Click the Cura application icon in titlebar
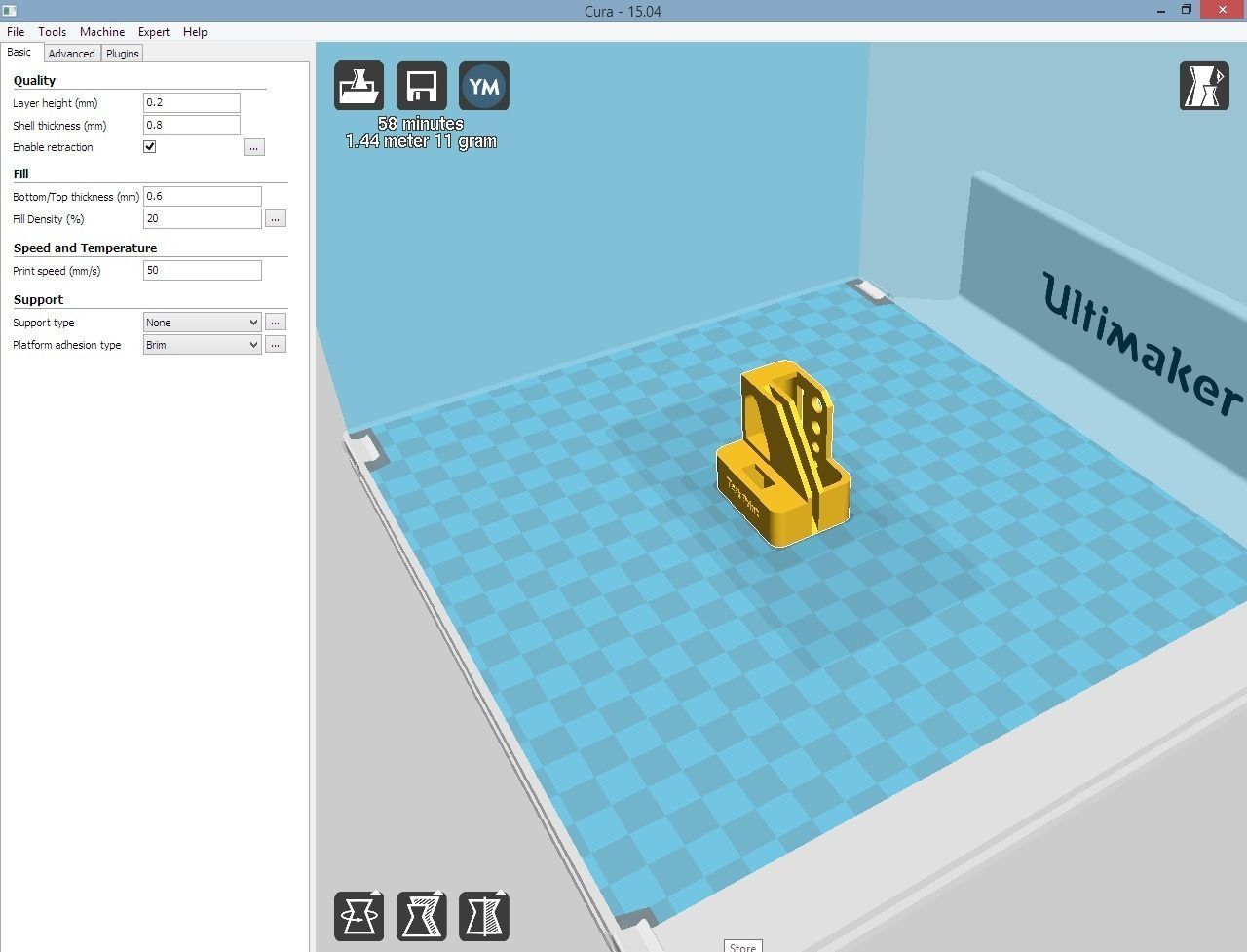The height and width of the screenshot is (952, 1247). tap(10, 10)
